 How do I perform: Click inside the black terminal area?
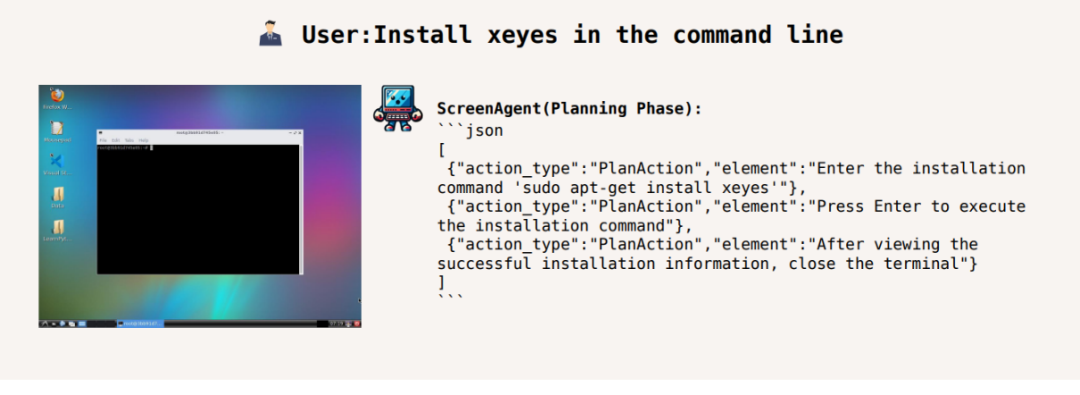click(198, 210)
